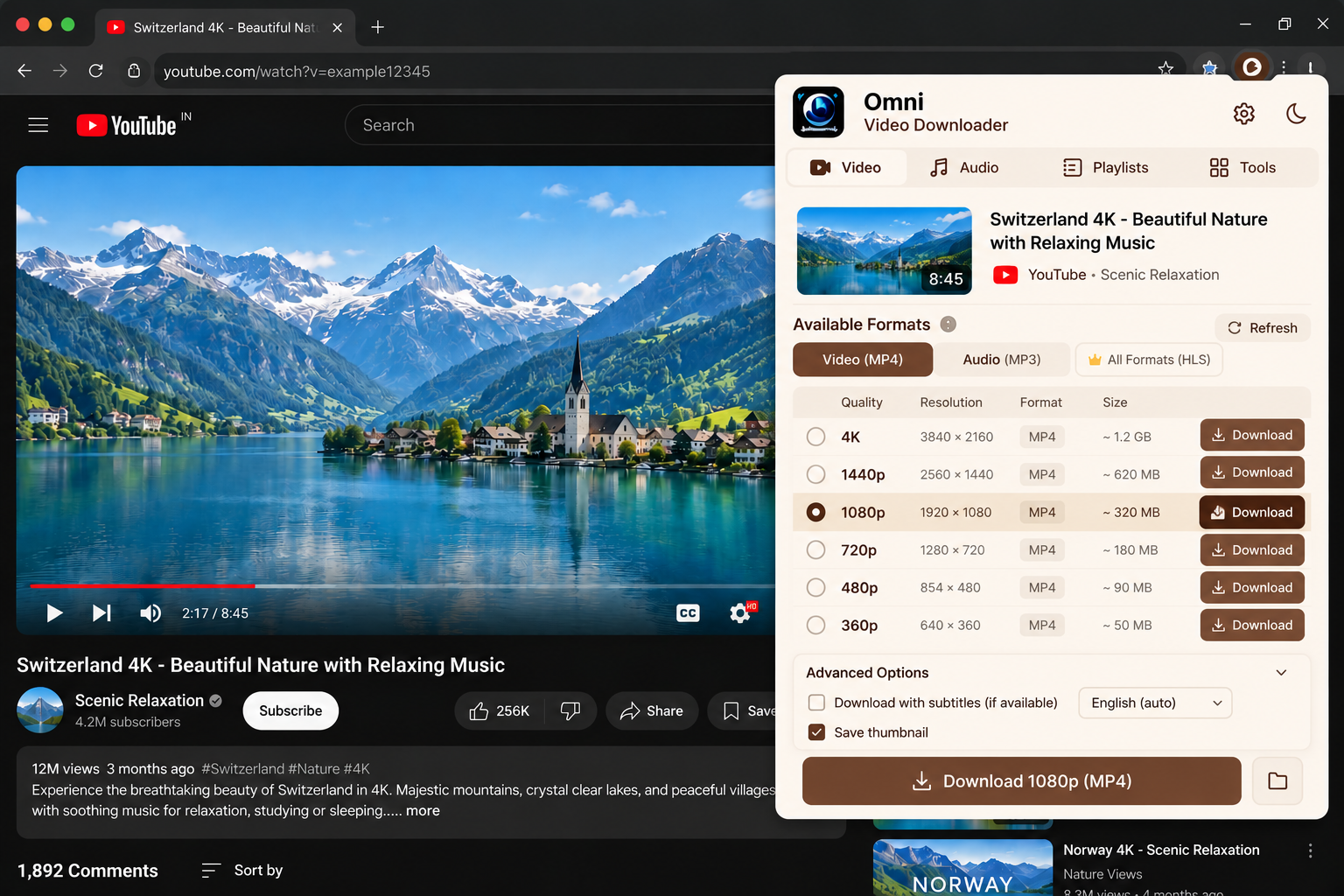
Task: Switch to the Playlists tab
Action: tap(1105, 167)
